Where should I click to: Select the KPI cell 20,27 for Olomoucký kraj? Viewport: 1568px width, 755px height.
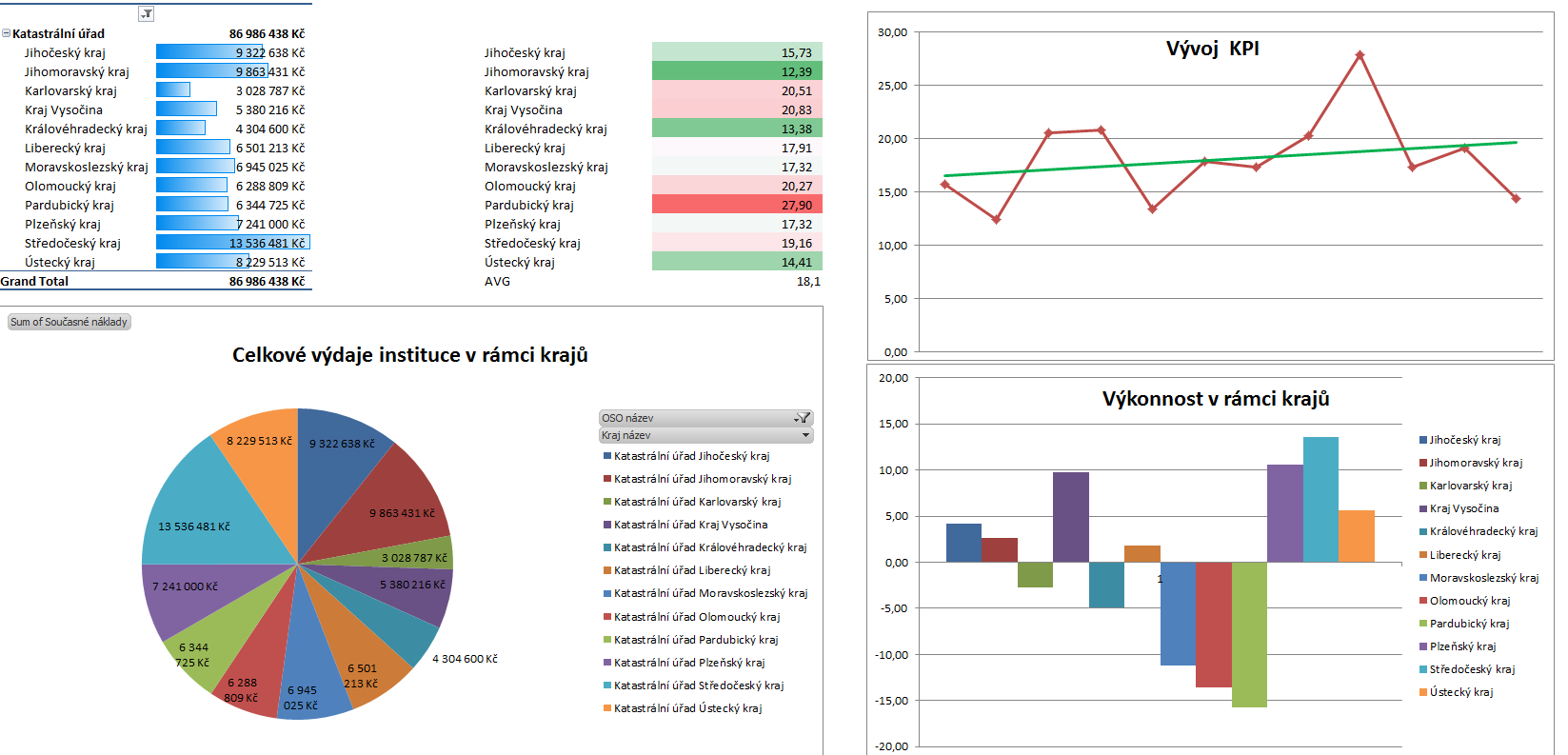737,186
